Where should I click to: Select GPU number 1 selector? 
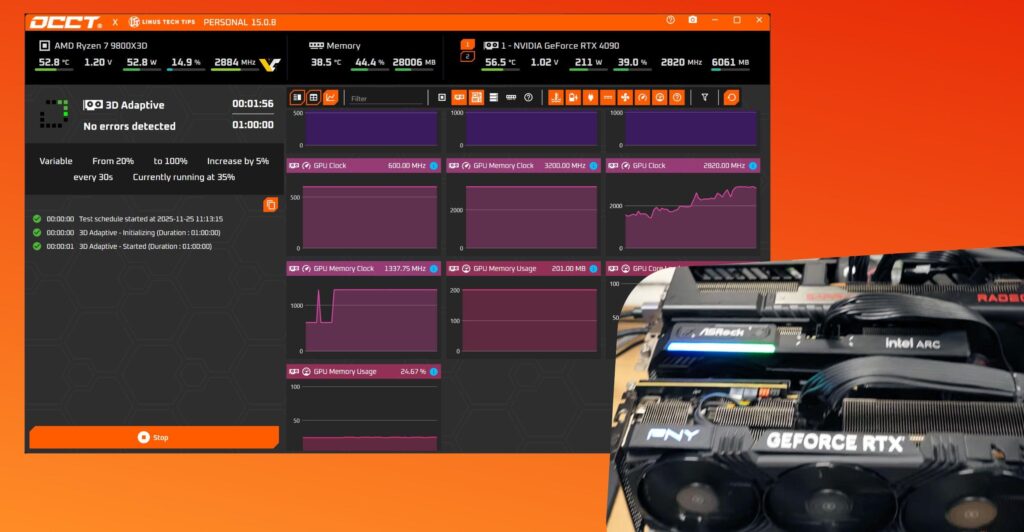[468, 44]
